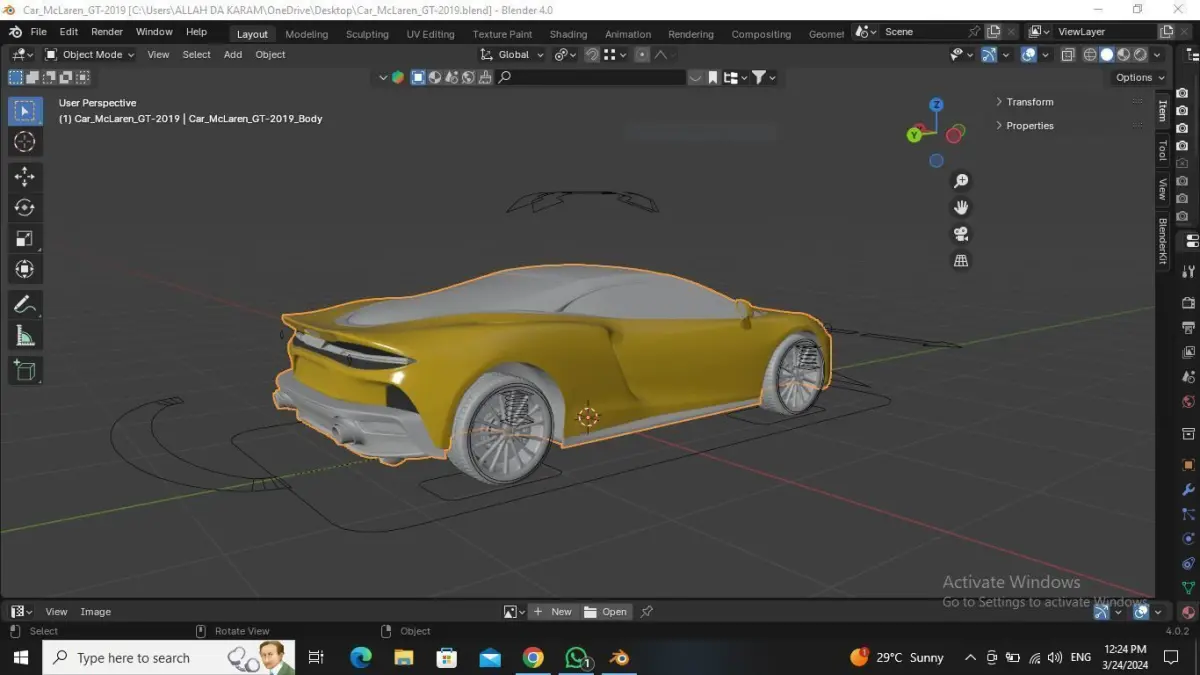Open the Tool properties tab icon
This screenshot has width=1200, height=675.
[x=1188, y=271]
